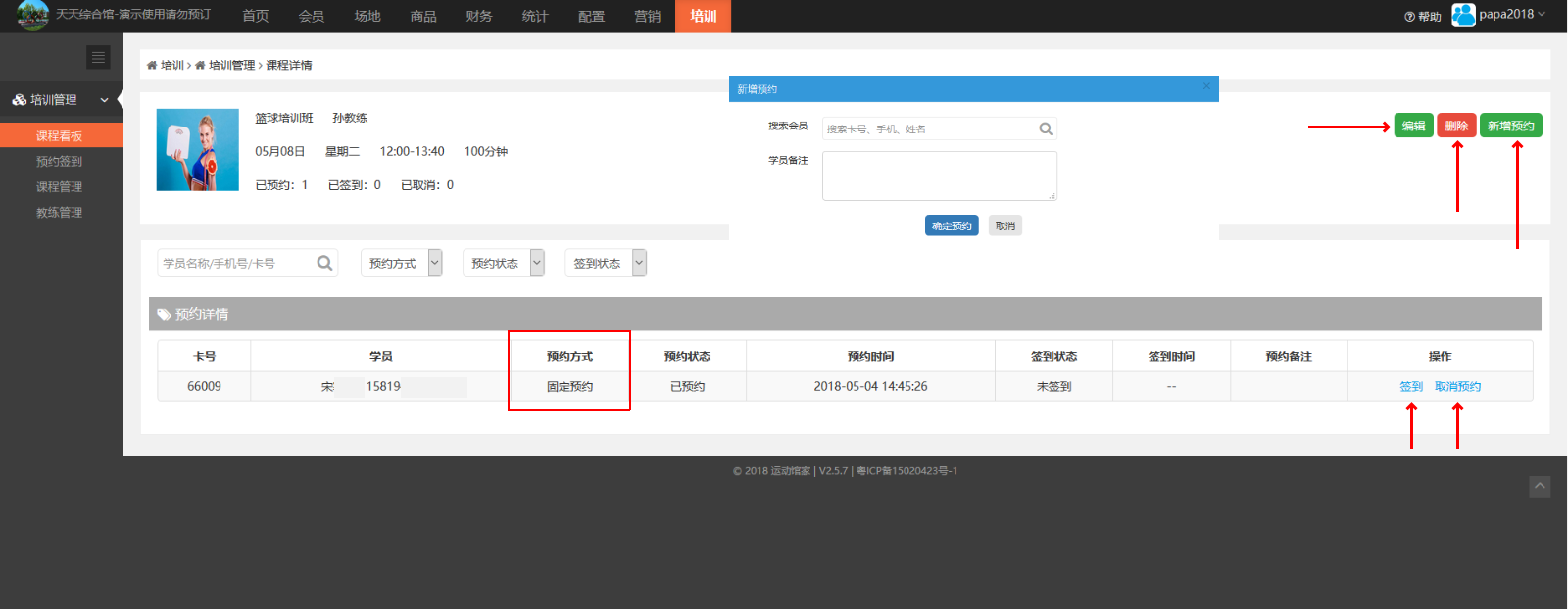1568x609 pixels.
Task: Click the 预约时间 column header
Action: [x=870, y=356]
